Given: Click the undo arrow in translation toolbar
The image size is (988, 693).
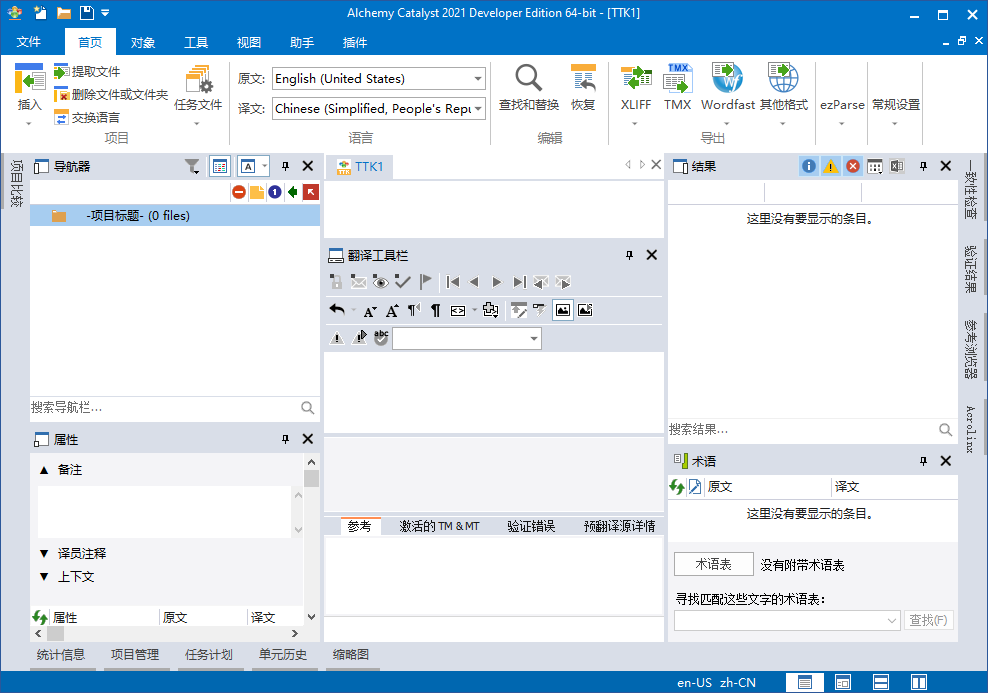Looking at the screenshot, I should 338,310.
